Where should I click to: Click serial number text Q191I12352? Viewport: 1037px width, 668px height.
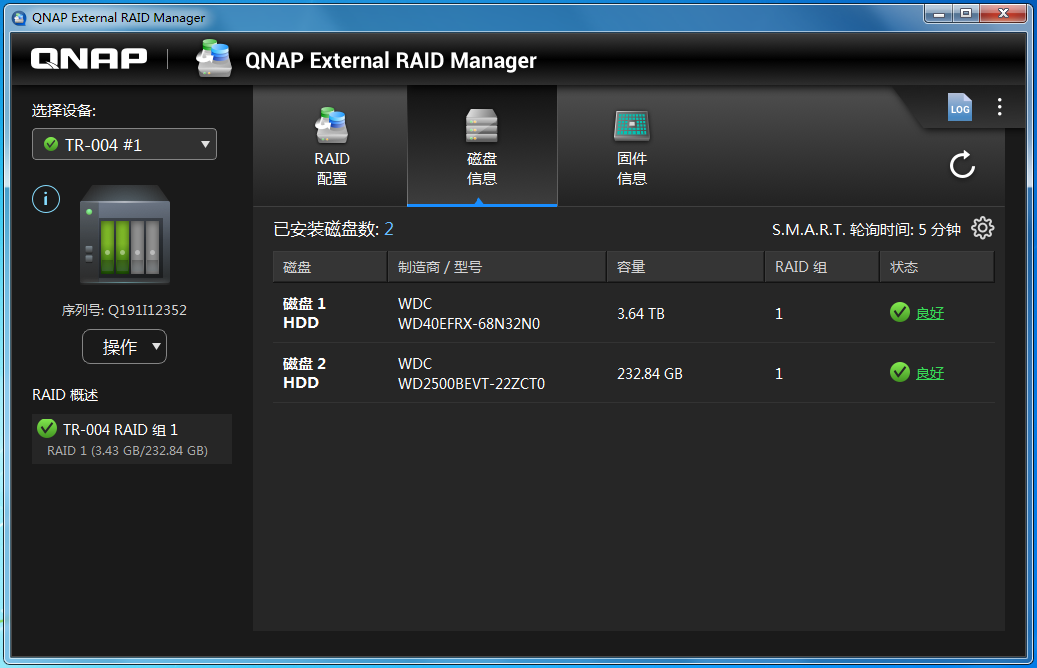(x=147, y=310)
